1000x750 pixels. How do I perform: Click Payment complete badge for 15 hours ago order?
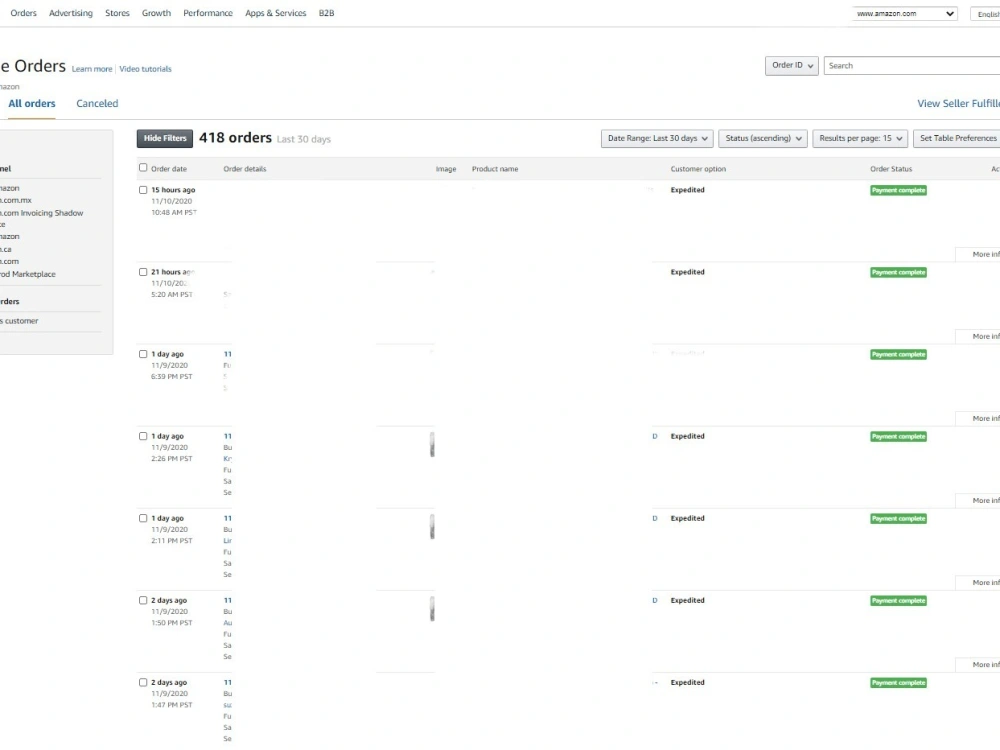click(x=899, y=191)
